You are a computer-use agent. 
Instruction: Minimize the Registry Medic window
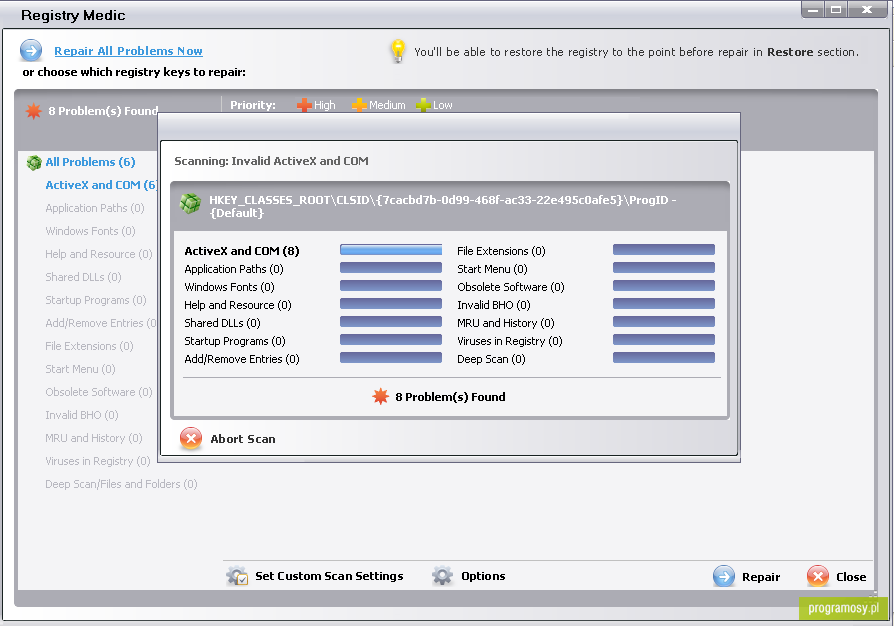click(813, 10)
